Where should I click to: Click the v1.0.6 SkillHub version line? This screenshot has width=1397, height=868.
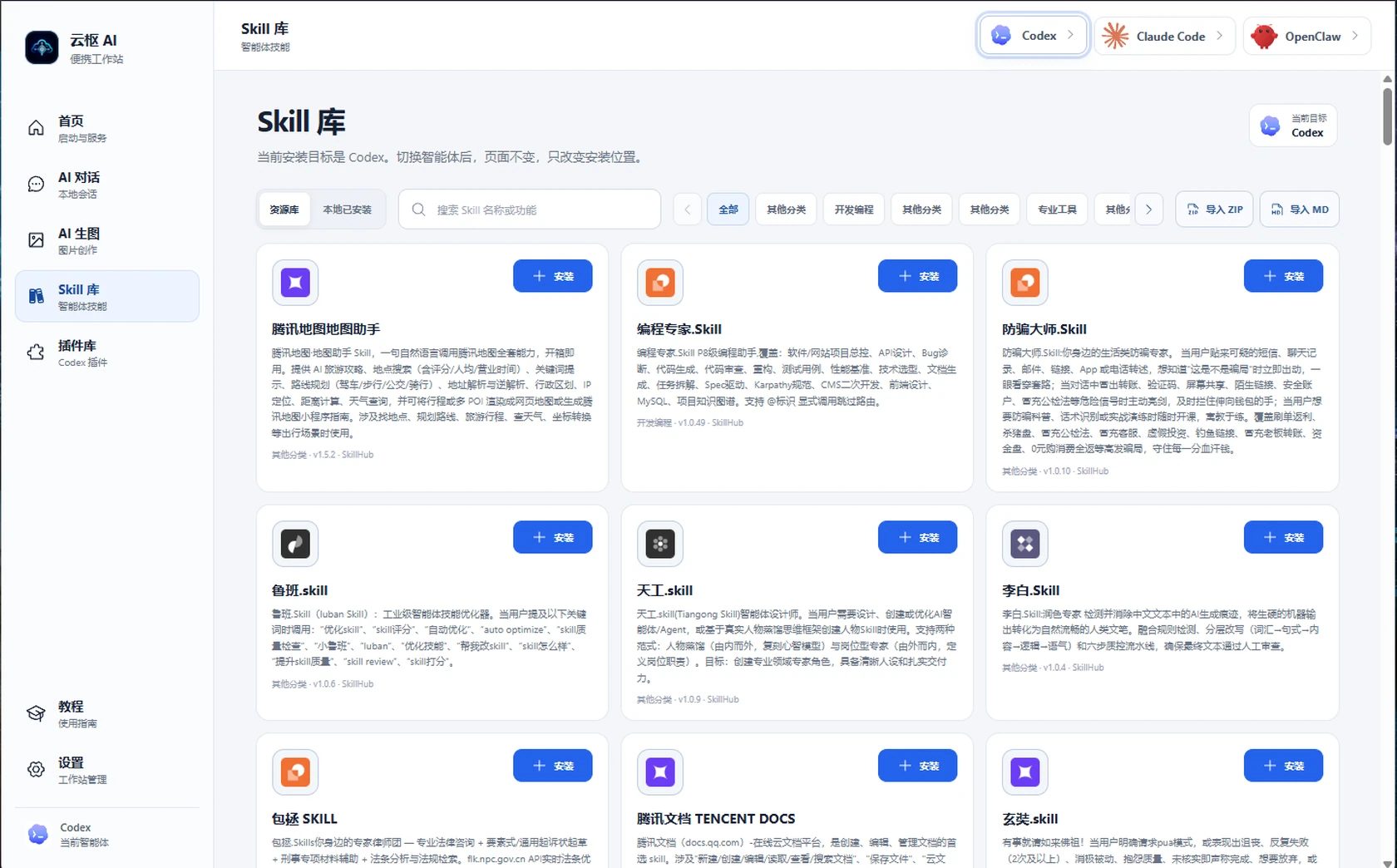(x=323, y=684)
